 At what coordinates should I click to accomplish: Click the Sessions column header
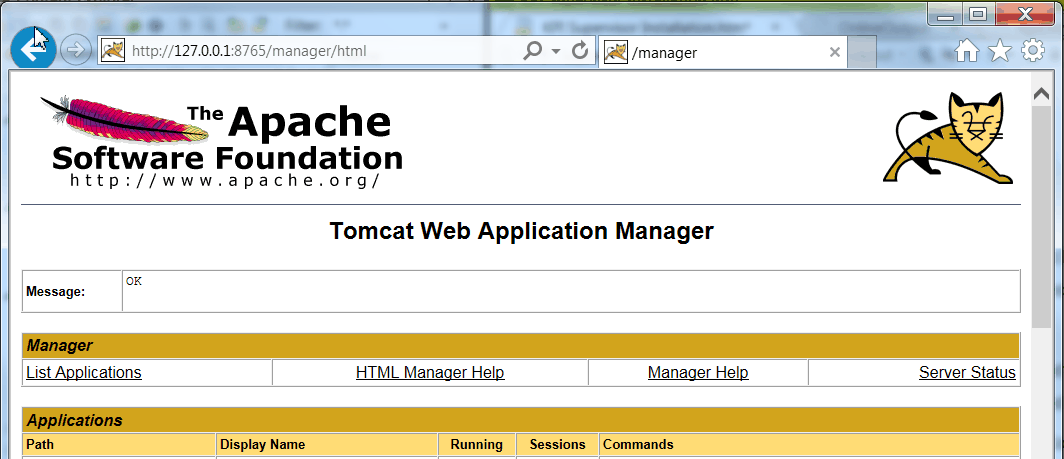(x=557, y=445)
